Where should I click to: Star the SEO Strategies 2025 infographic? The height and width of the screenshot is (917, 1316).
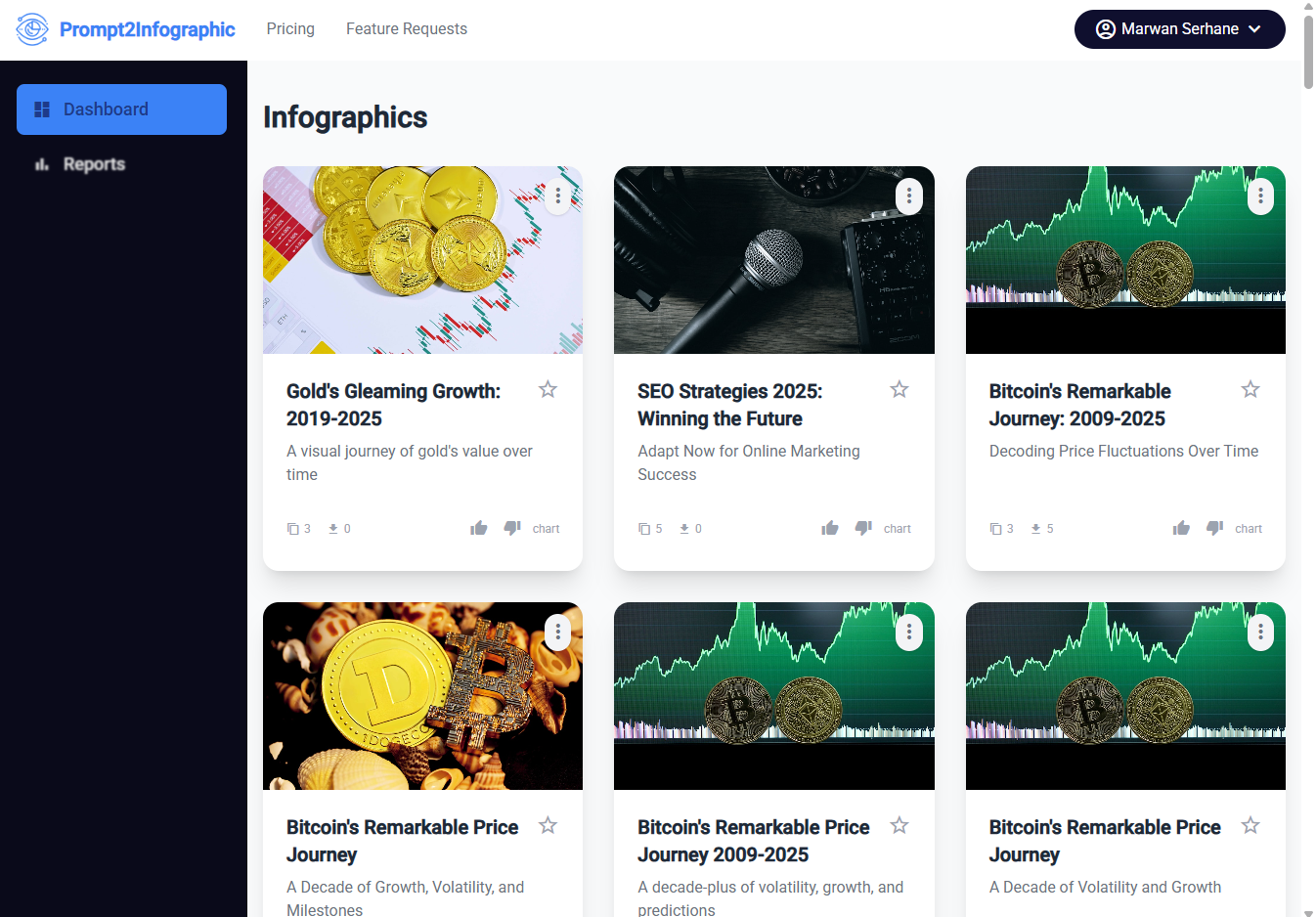pos(899,389)
